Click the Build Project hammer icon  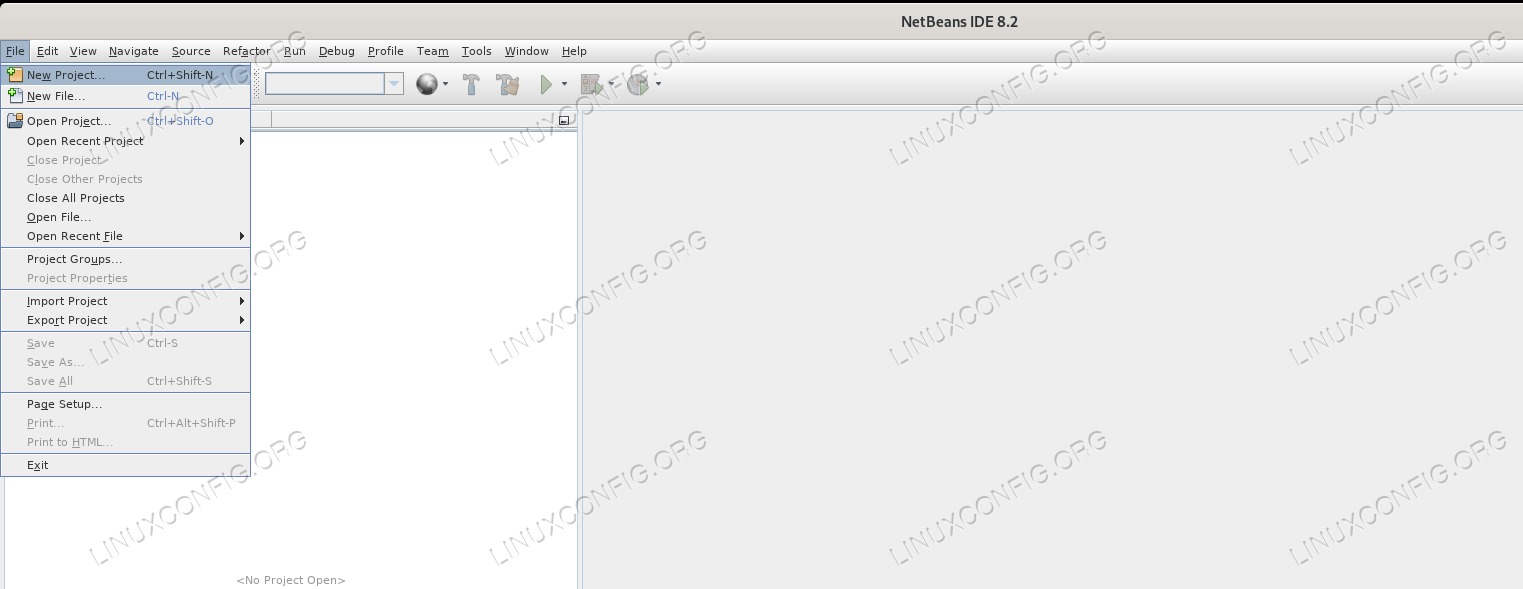pyautogui.click(x=472, y=84)
